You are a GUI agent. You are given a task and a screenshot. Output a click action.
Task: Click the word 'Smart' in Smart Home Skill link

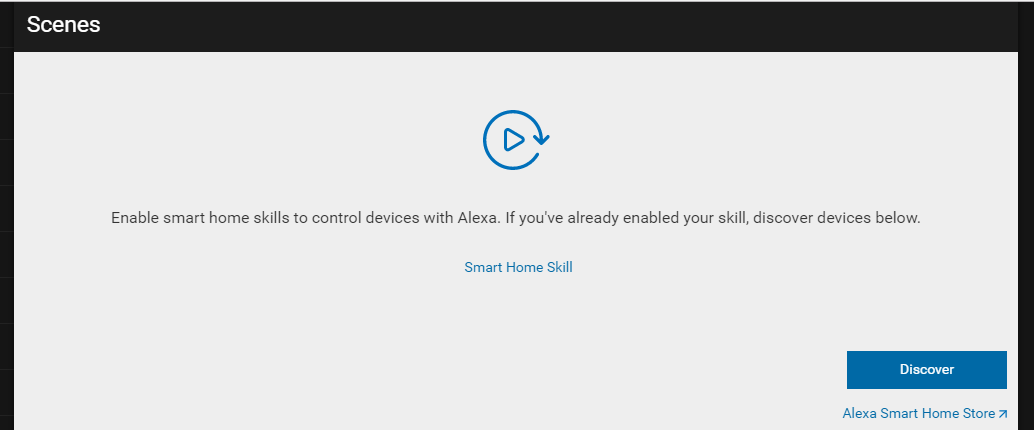click(x=482, y=267)
